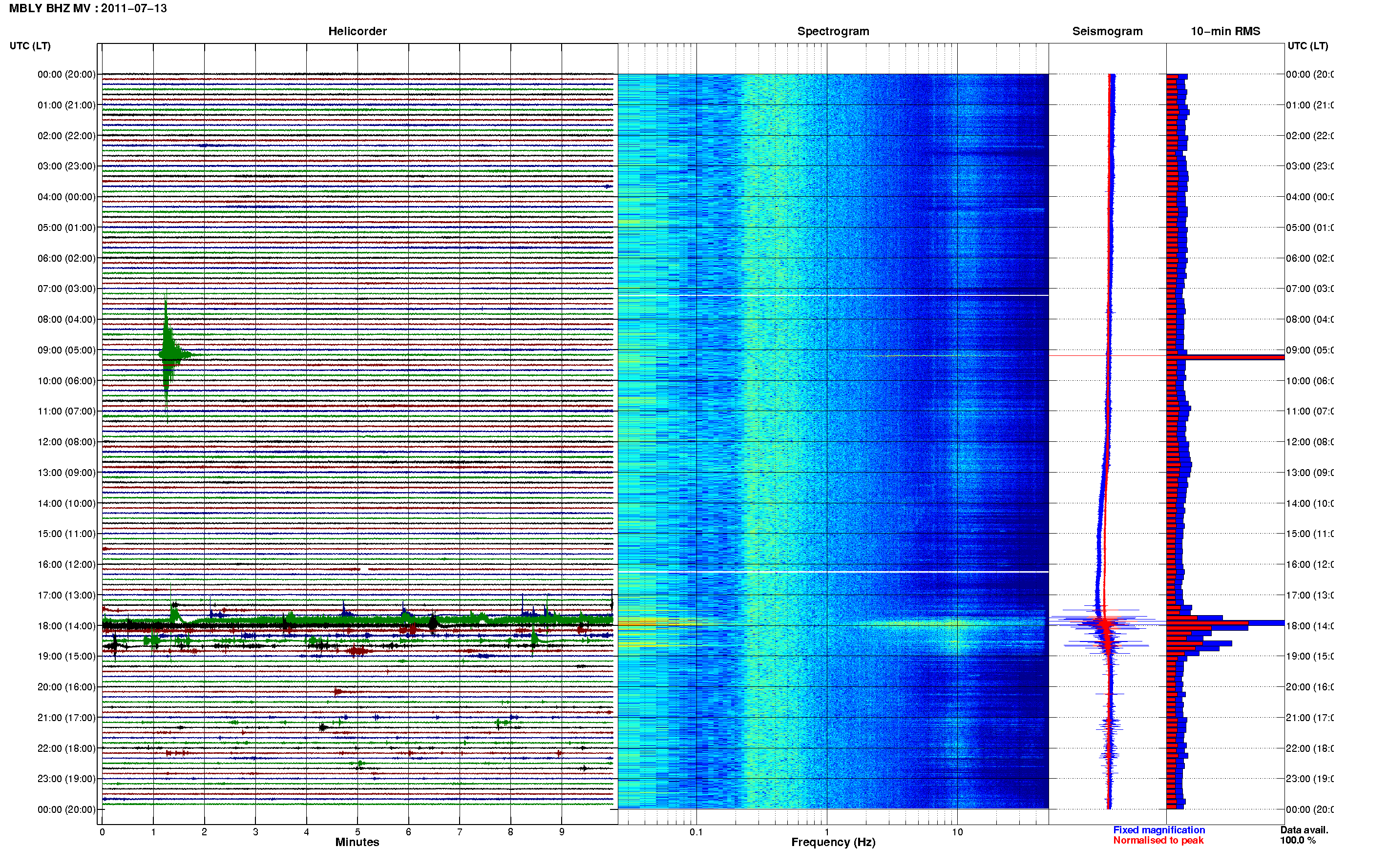Click the 'Frequency (Hz)' x-axis label
The image size is (1389, 868).
(833, 842)
